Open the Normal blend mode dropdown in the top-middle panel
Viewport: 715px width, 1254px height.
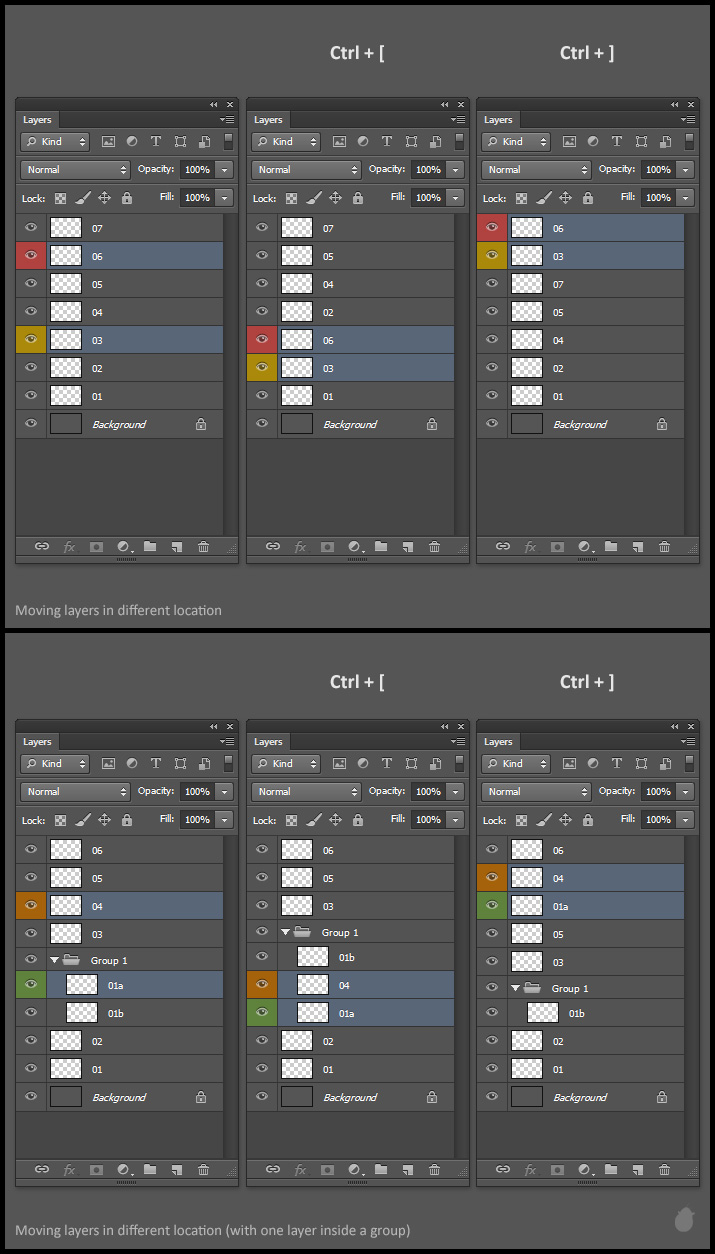pyautogui.click(x=305, y=170)
